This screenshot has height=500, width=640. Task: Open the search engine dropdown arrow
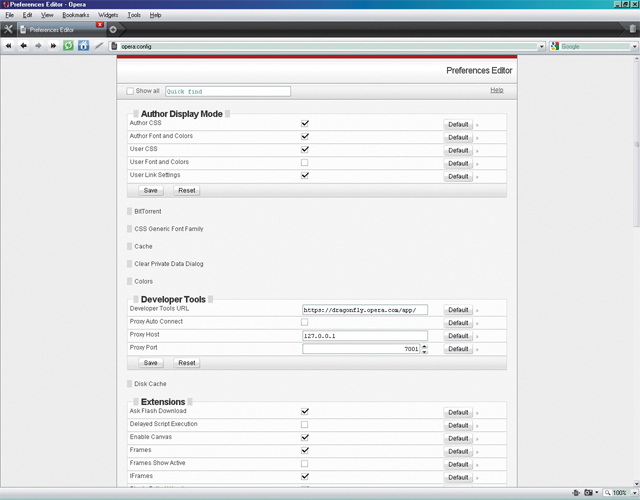(635, 47)
